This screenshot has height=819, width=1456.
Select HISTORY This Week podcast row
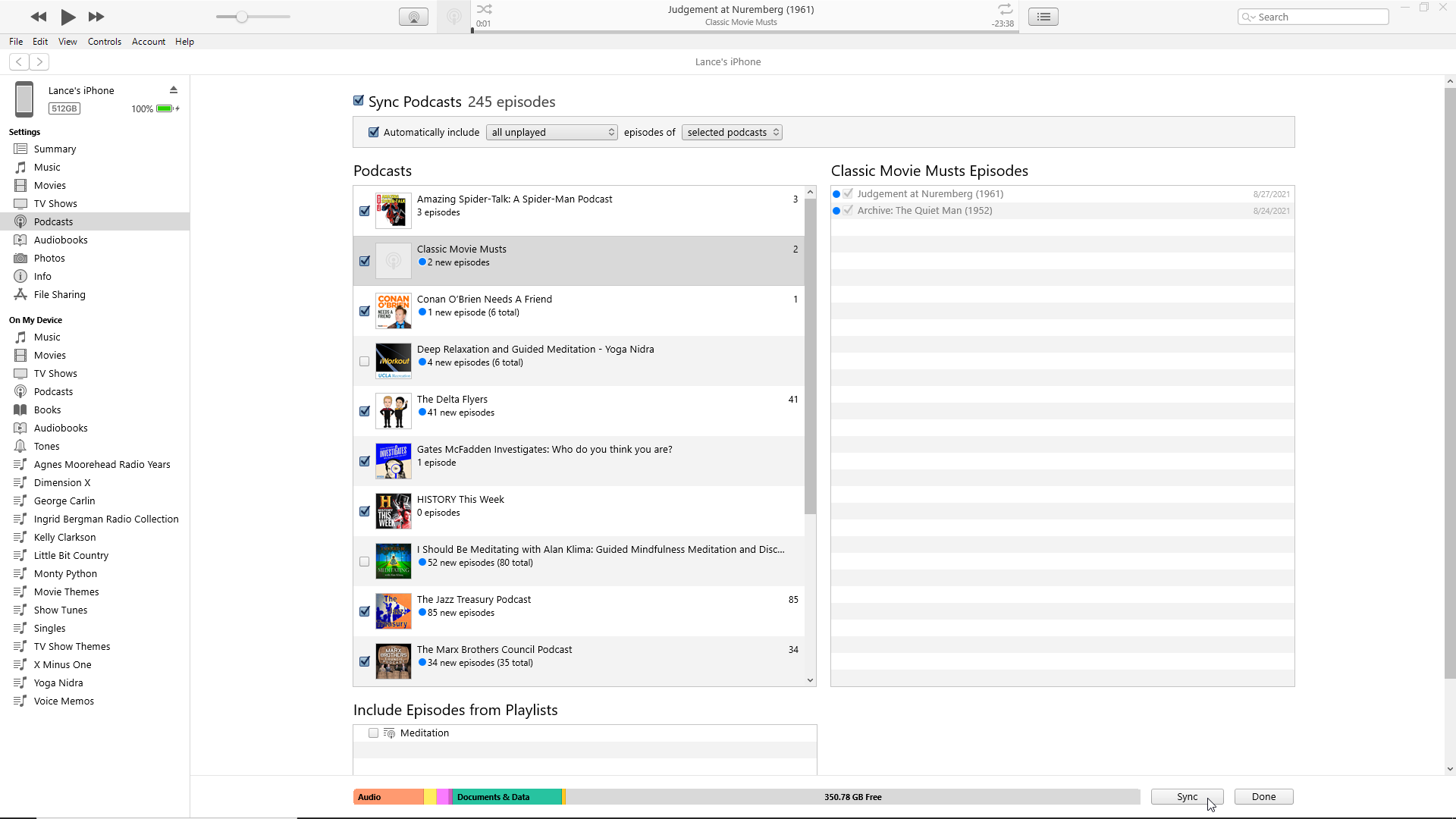(x=579, y=511)
